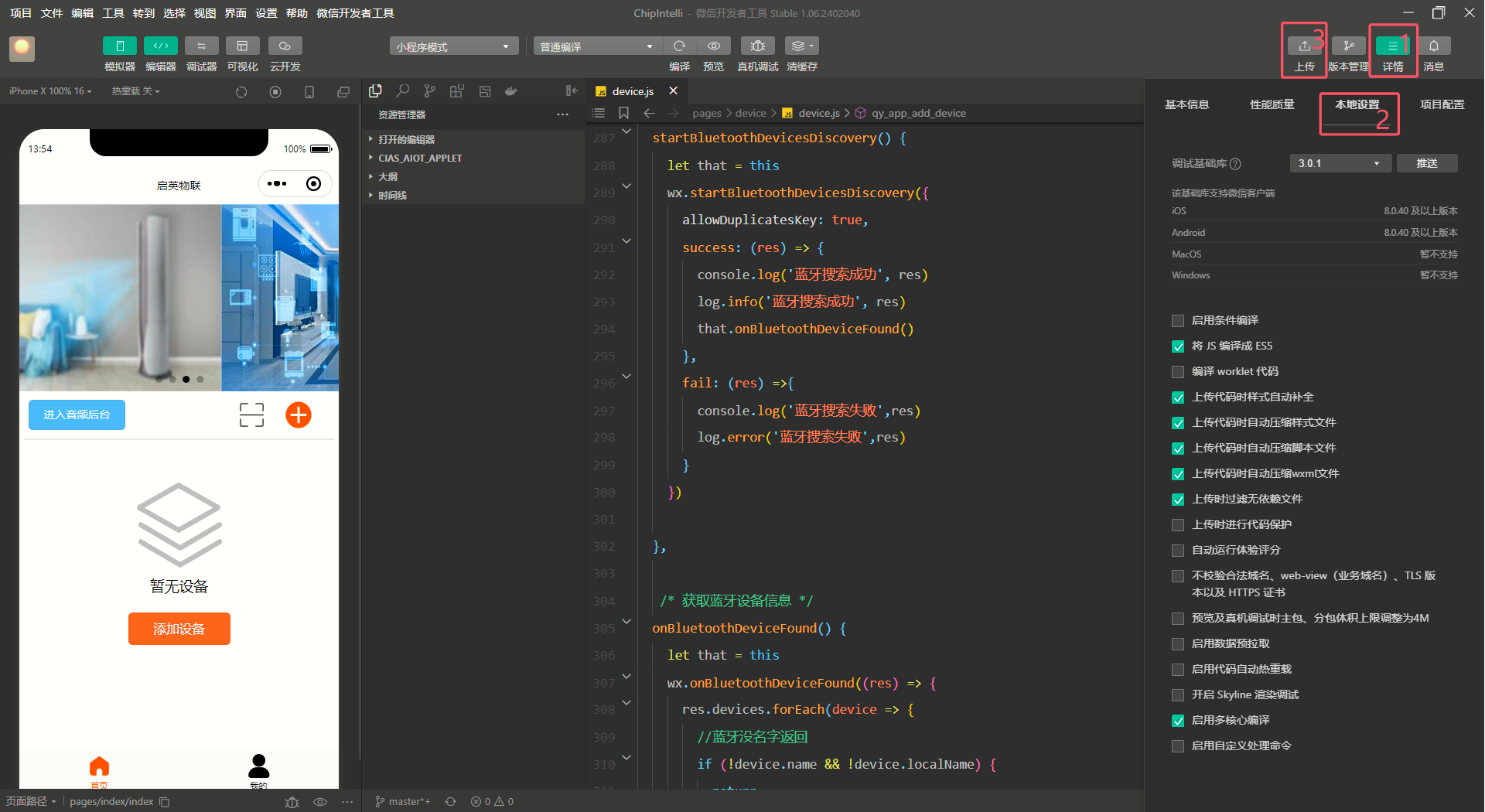Screen dimensions: 1485x812
Task: Enable 启用条件编译 checkbox
Action: pos(1178,321)
